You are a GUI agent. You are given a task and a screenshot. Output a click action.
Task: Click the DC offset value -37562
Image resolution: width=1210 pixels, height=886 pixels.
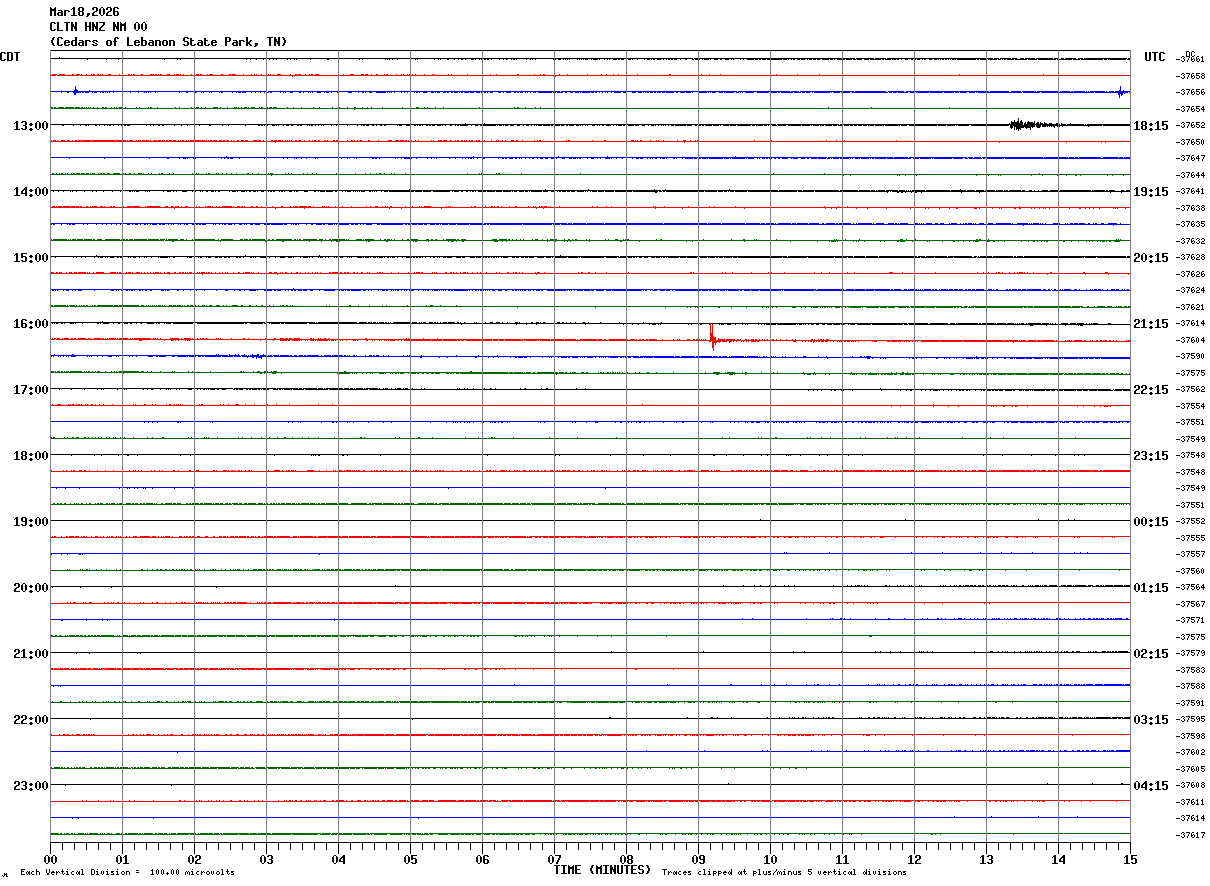pos(1190,389)
